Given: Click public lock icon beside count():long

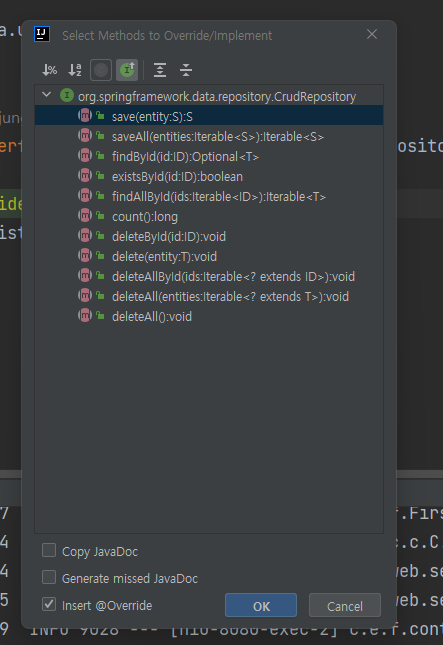Looking at the screenshot, I should [100, 215].
